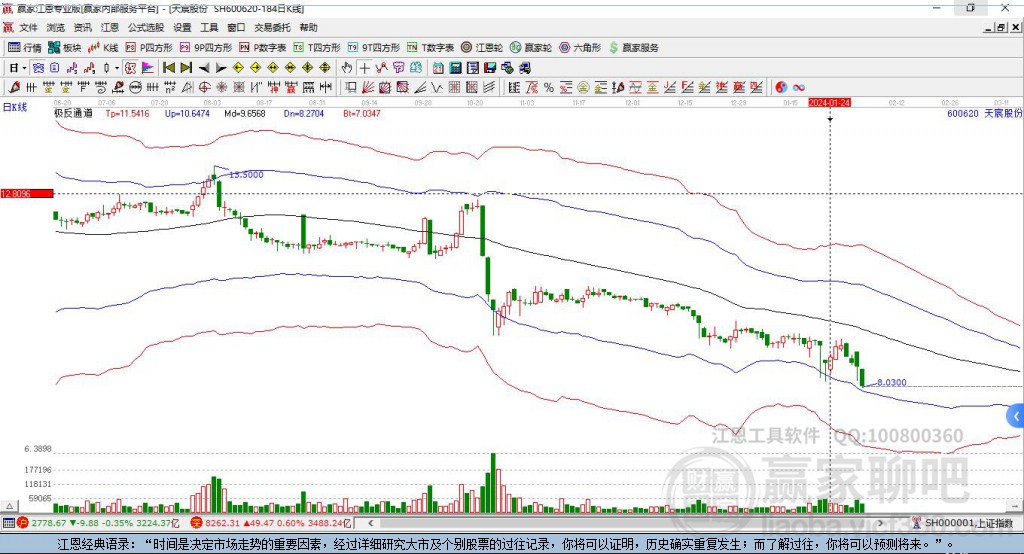Open the 文件 menu

pyautogui.click(x=28, y=27)
